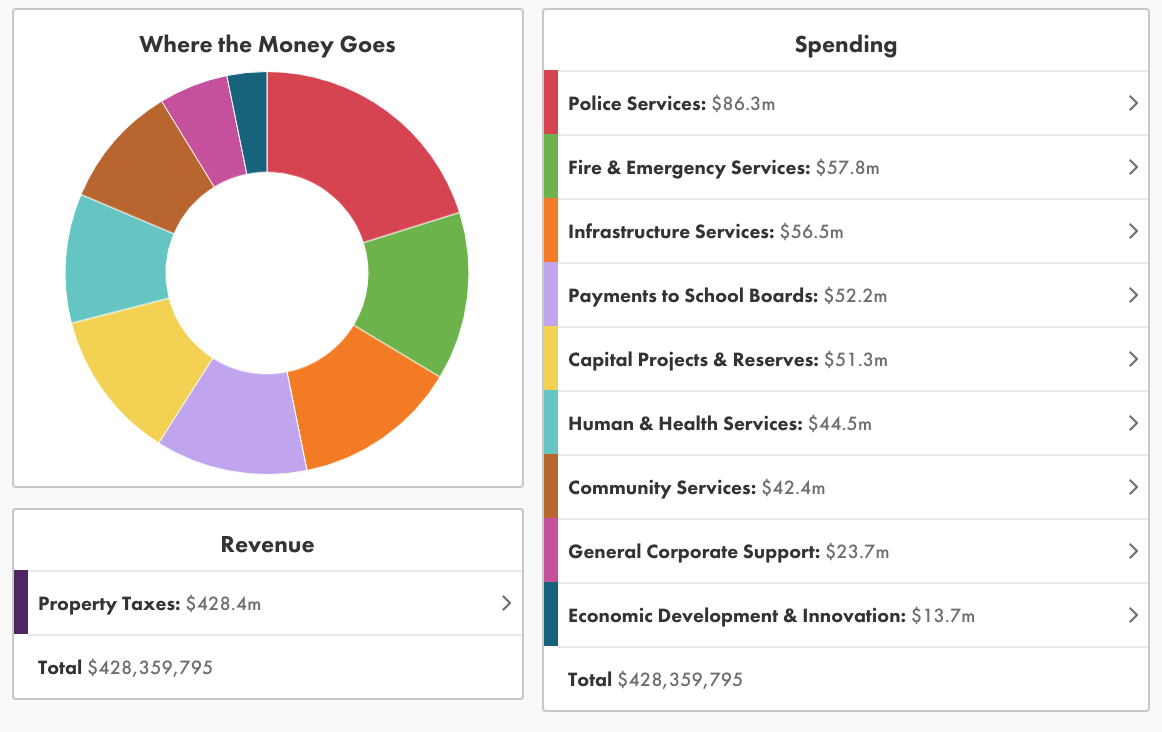1162x732 pixels.
Task: Click the red color bar beside Police Services
Action: [x=549, y=102]
